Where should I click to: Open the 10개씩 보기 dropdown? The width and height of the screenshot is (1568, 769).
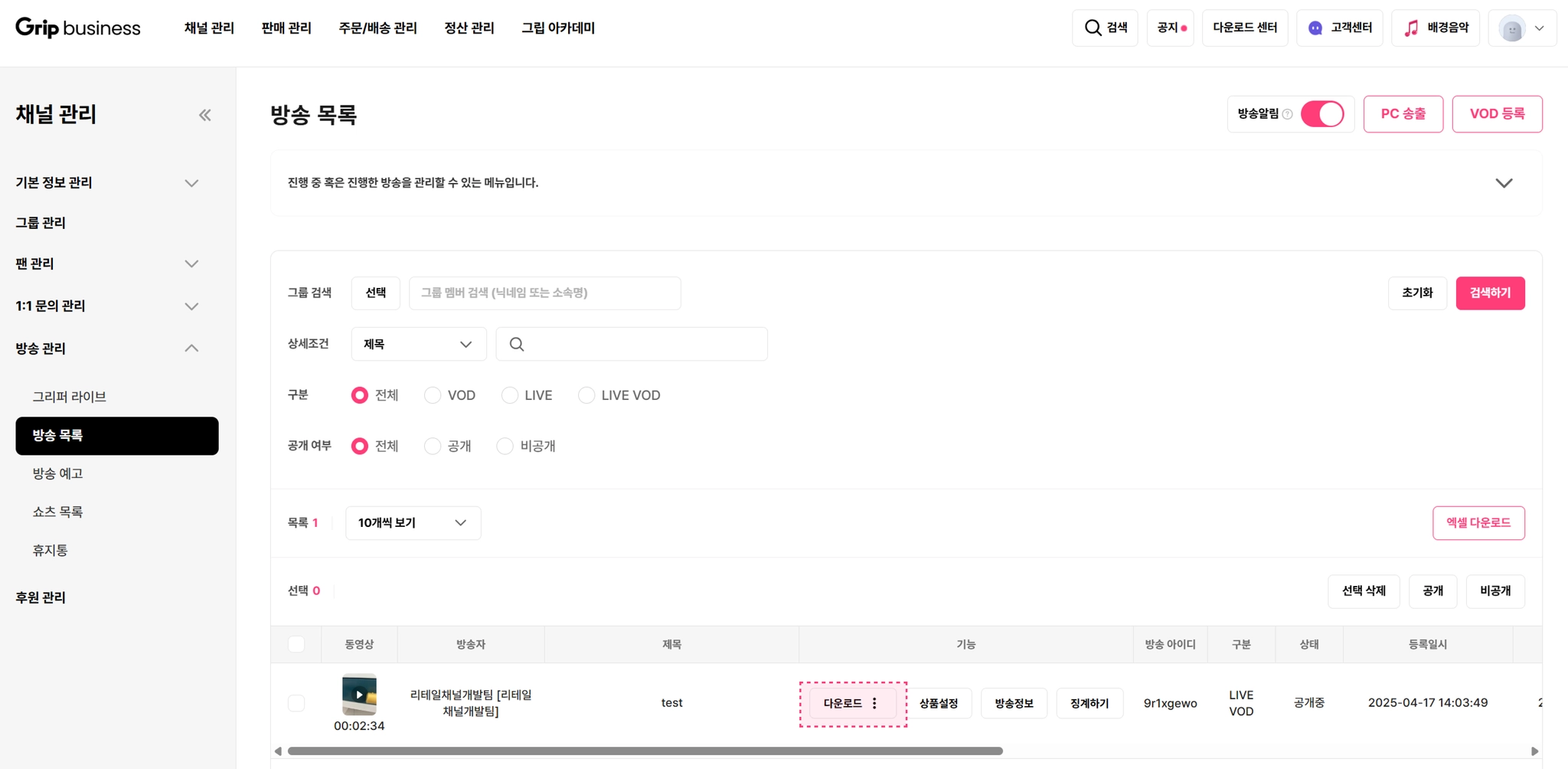(x=413, y=523)
